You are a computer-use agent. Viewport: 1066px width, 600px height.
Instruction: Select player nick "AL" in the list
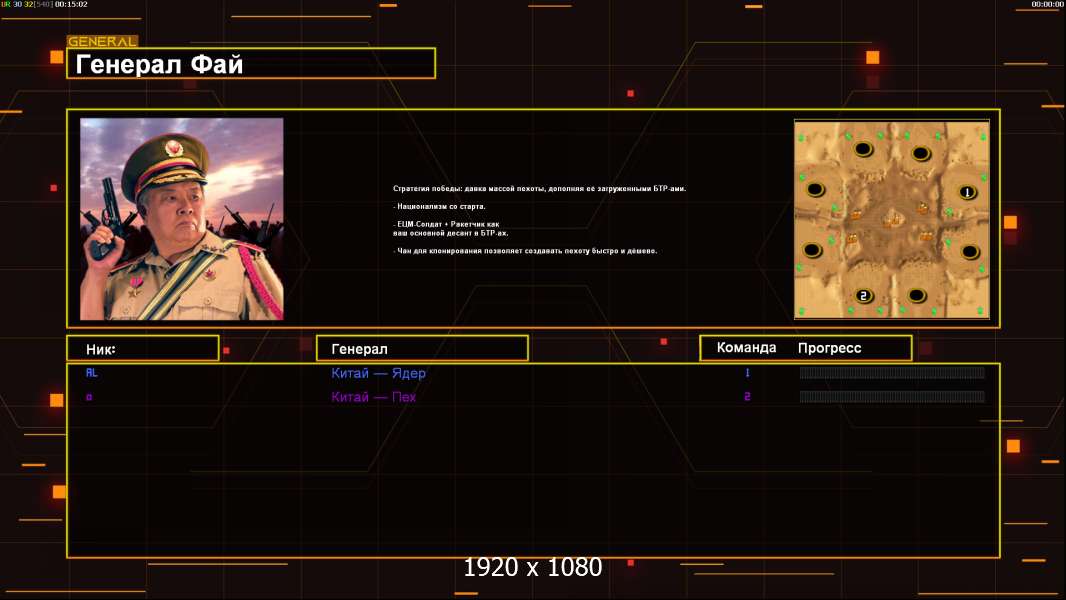(92, 372)
